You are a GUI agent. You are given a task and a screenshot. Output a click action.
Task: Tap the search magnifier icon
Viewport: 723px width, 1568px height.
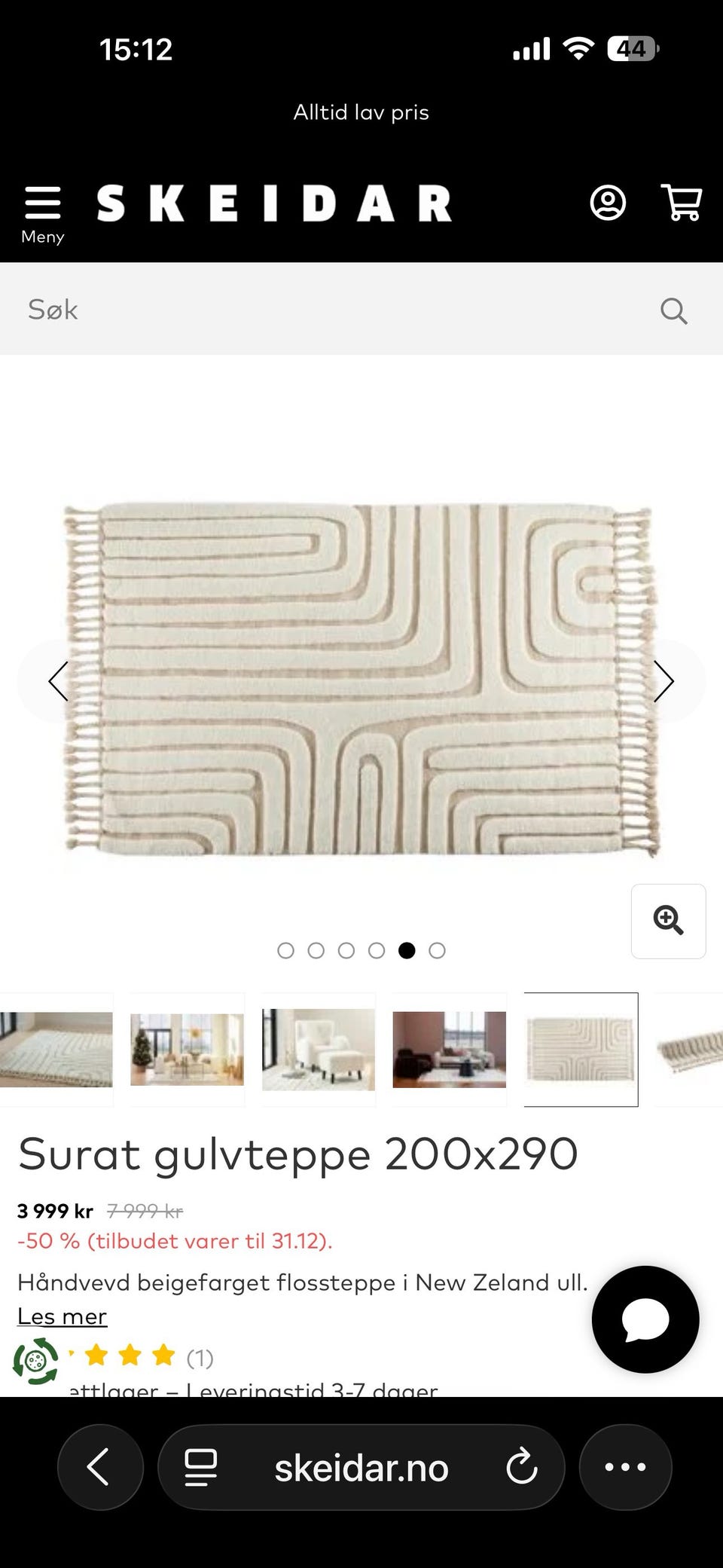[673, 310]
